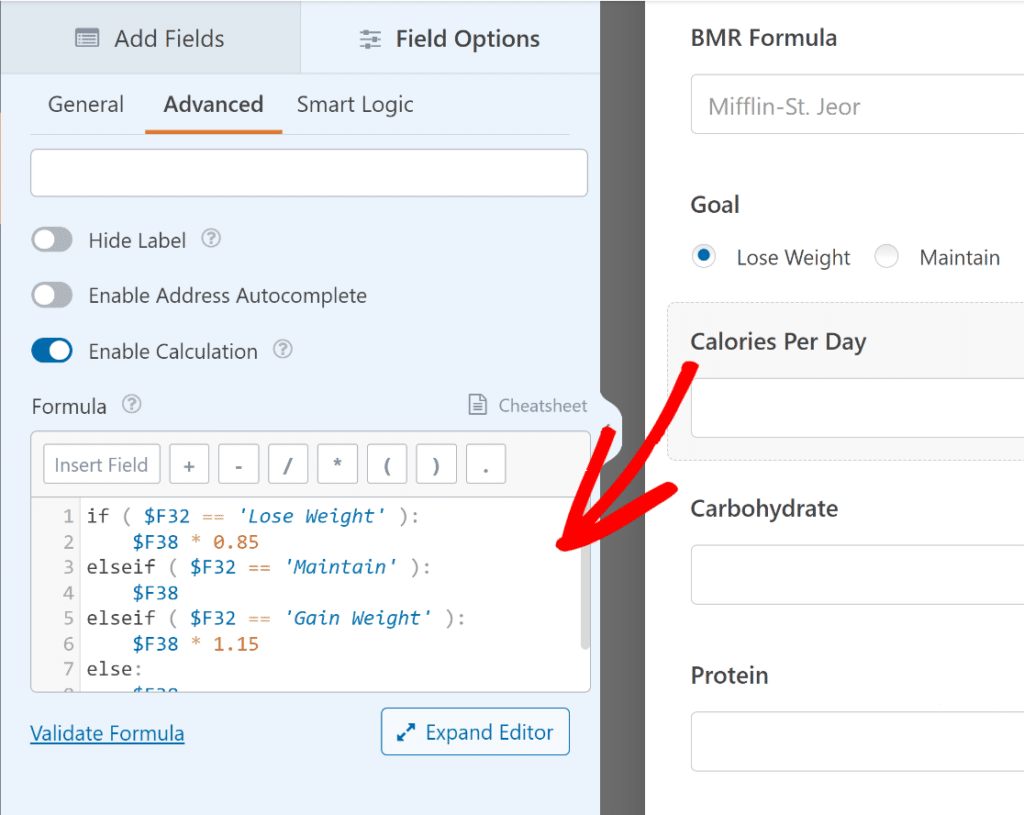The height and width of the screenshot is (815, 1024).
Task: Click the division operator in the formula toolbar
Action: (x=288, y=463)
